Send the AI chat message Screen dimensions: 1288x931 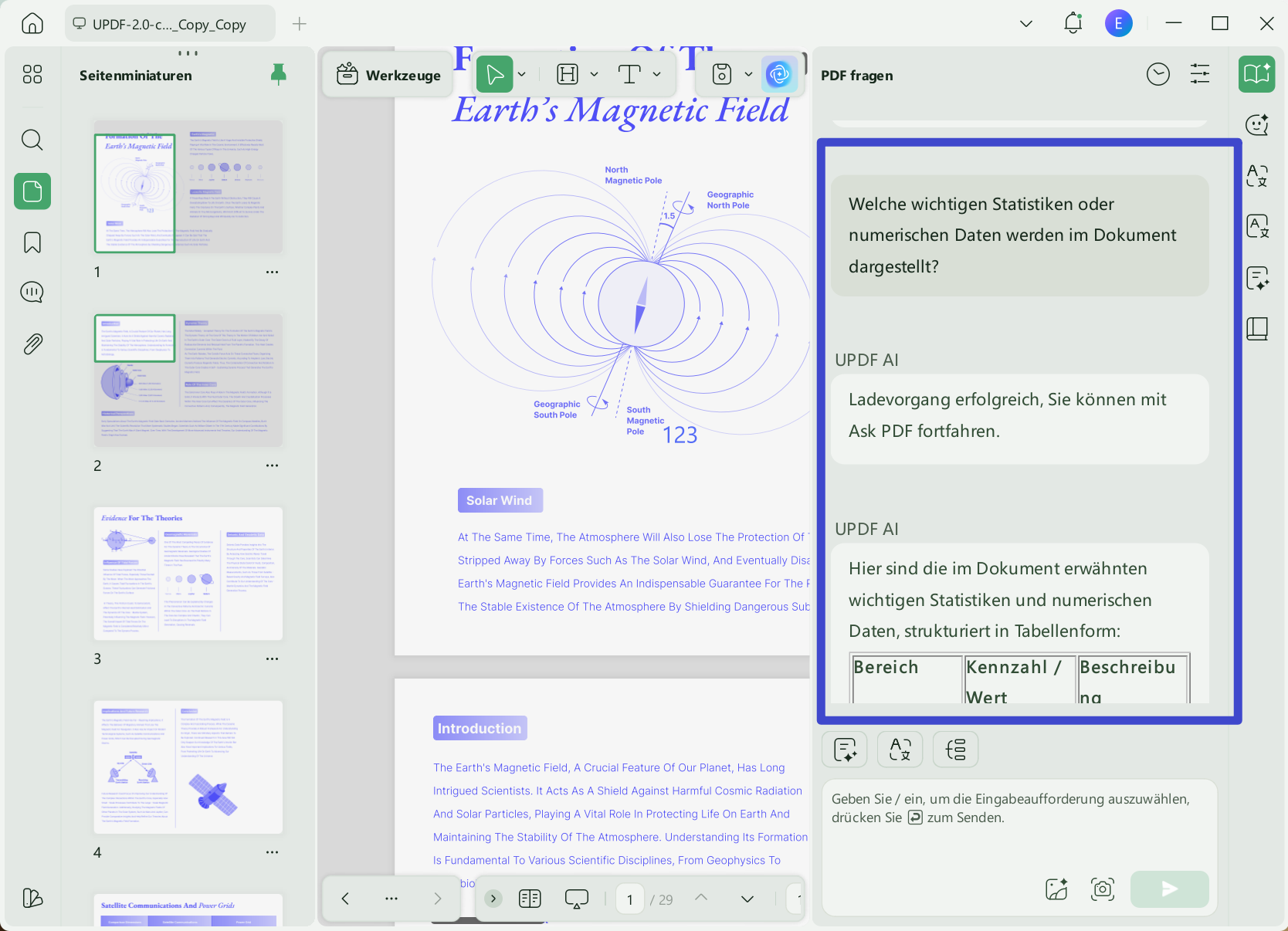click(1170, 889)
